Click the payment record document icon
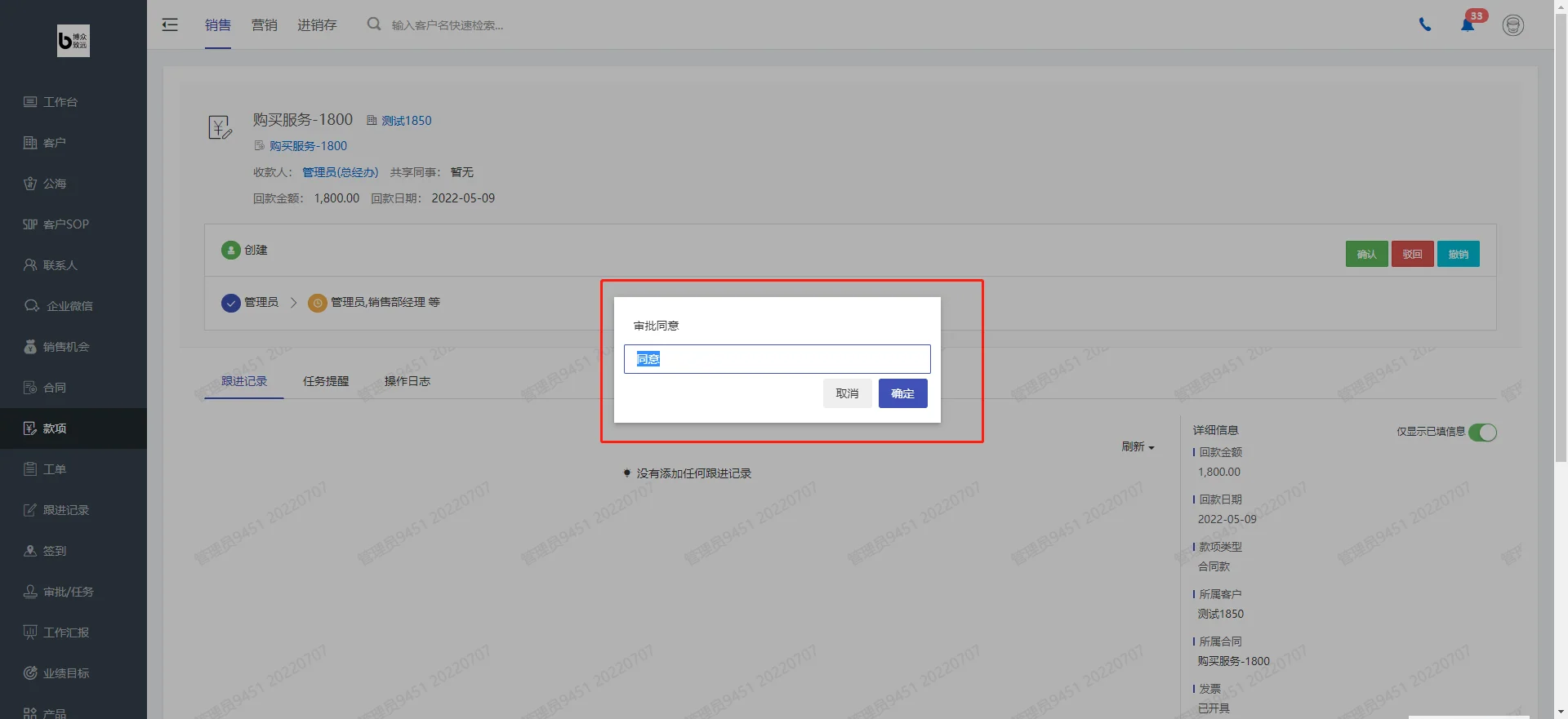 tap(220, 127)
